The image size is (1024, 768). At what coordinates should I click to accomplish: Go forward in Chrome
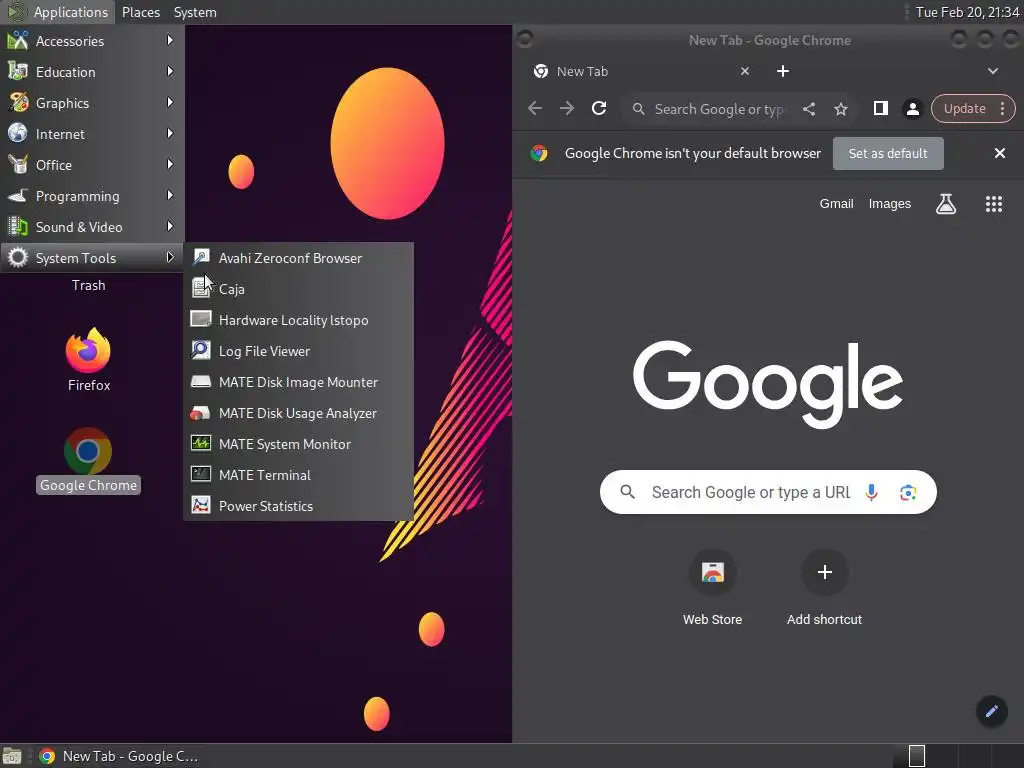pyautogui.click(x=567, y=108)
